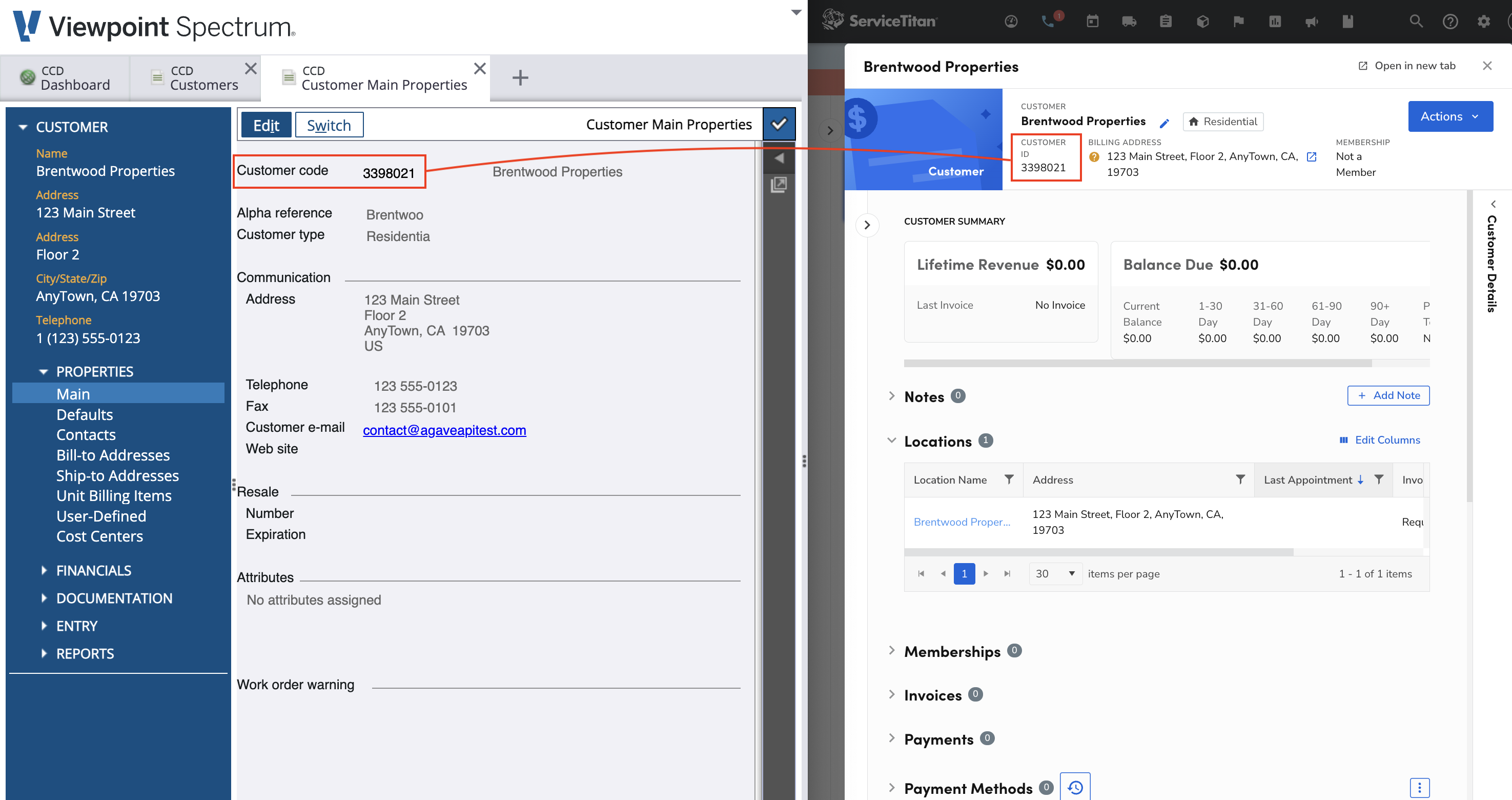Collapse the PROPERTIES tree section
The height and width of the screenshot is (800, 1512).
coord(44,372)
